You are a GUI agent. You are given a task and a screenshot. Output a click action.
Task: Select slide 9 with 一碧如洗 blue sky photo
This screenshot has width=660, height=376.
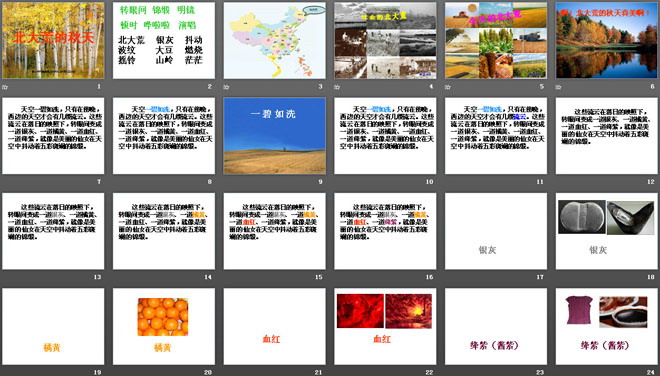point(274,136)
